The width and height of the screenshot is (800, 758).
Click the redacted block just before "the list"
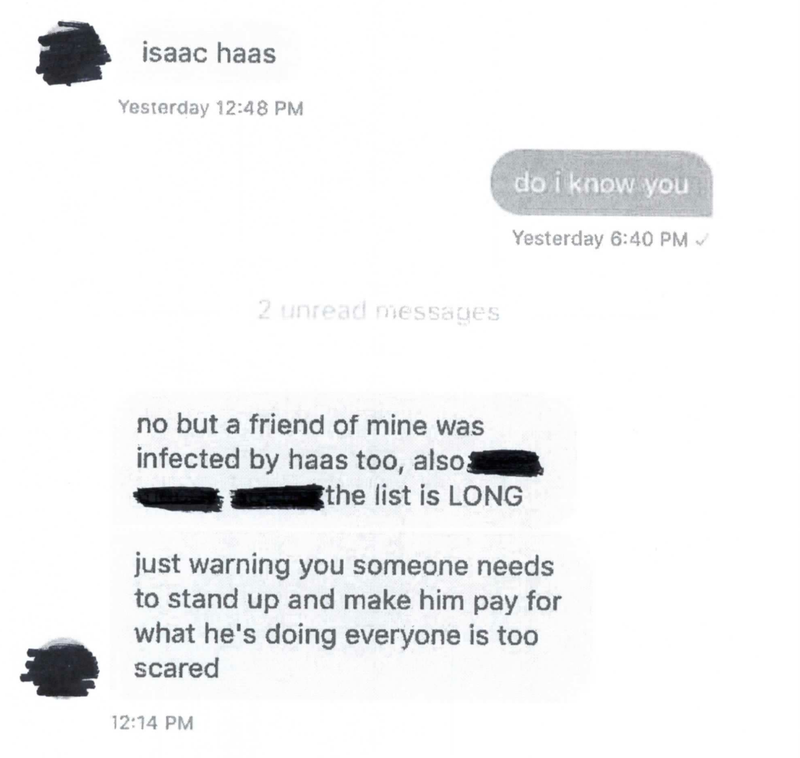(x=277, y=497)
